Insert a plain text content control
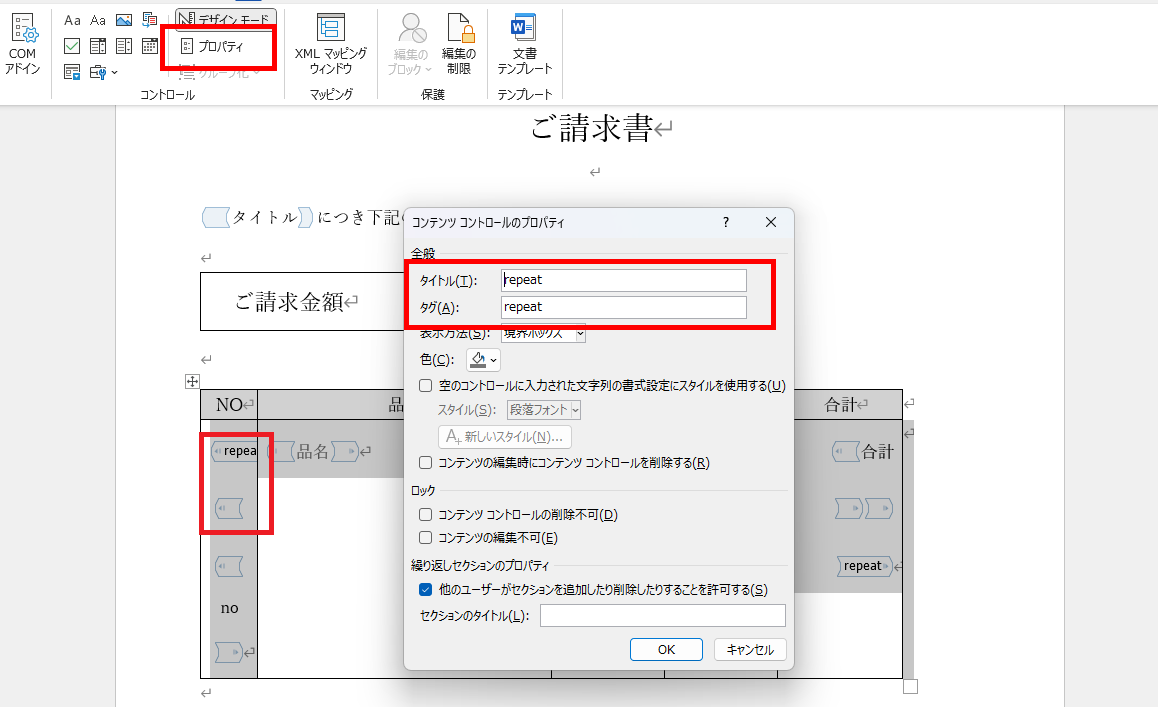1158x707 pixels. pos(97,19)
